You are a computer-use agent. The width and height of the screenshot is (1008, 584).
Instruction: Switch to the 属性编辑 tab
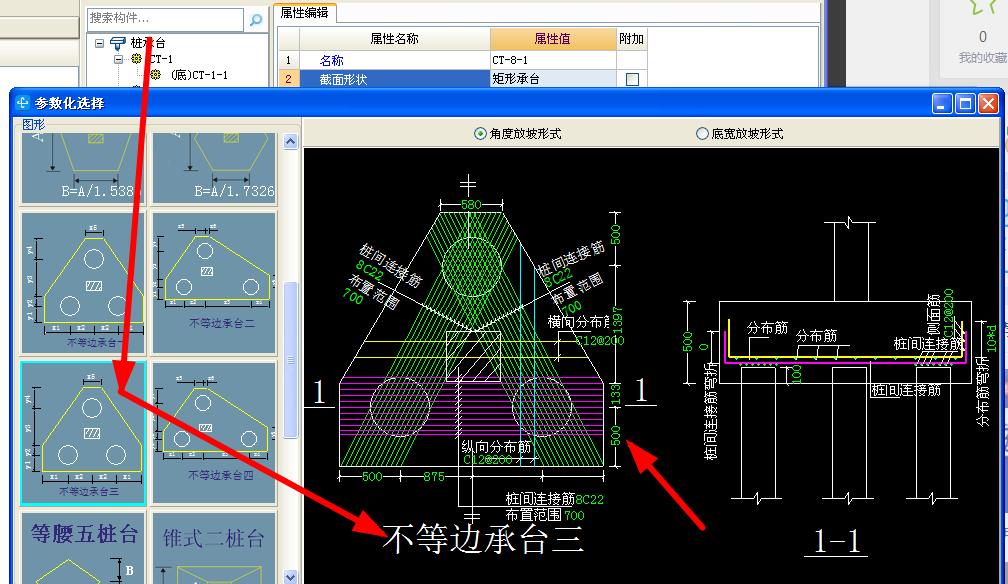click(304, 13)
